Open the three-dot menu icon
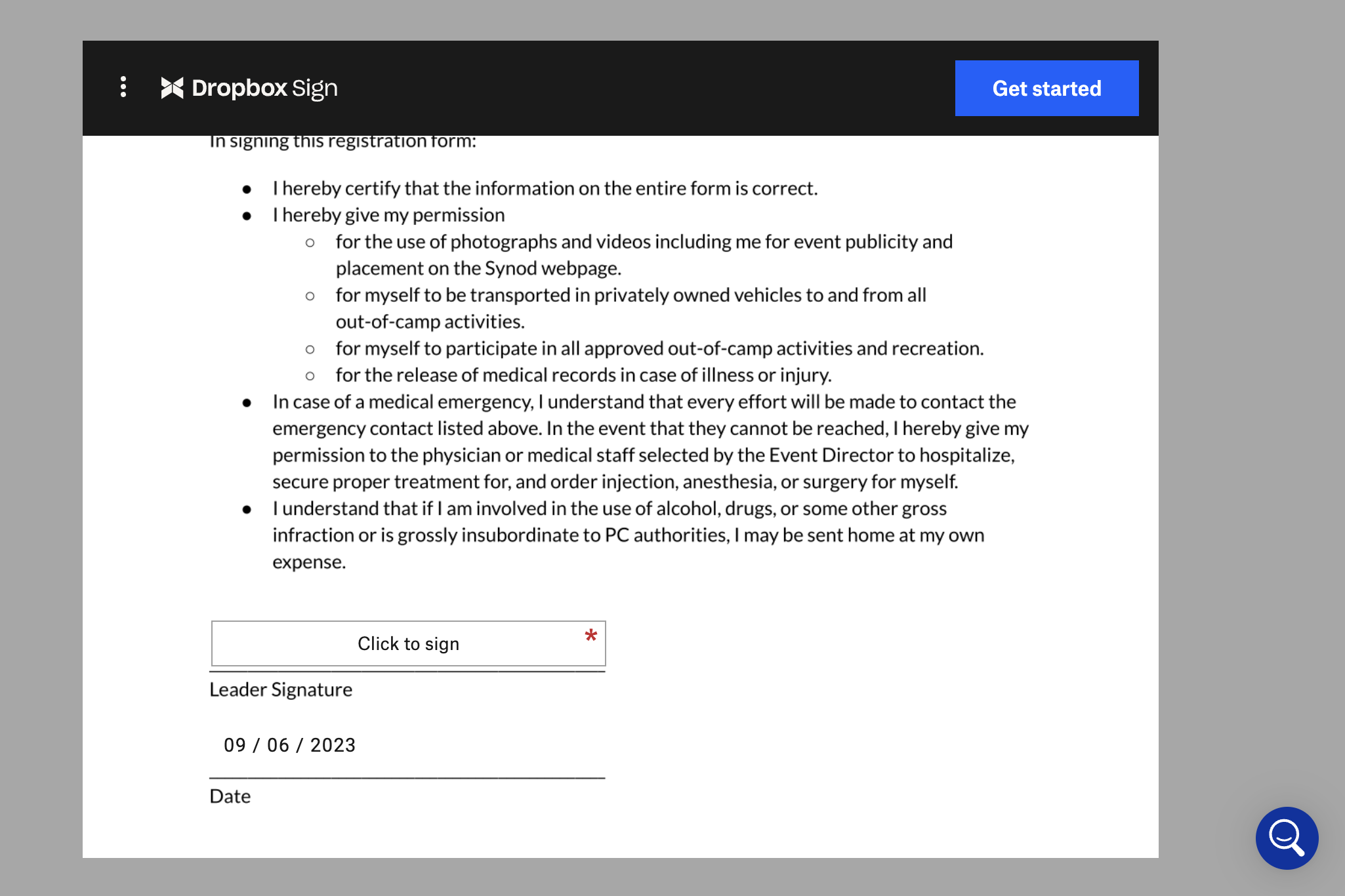This screenshot has width=1345, height=896. pos(123,87)
